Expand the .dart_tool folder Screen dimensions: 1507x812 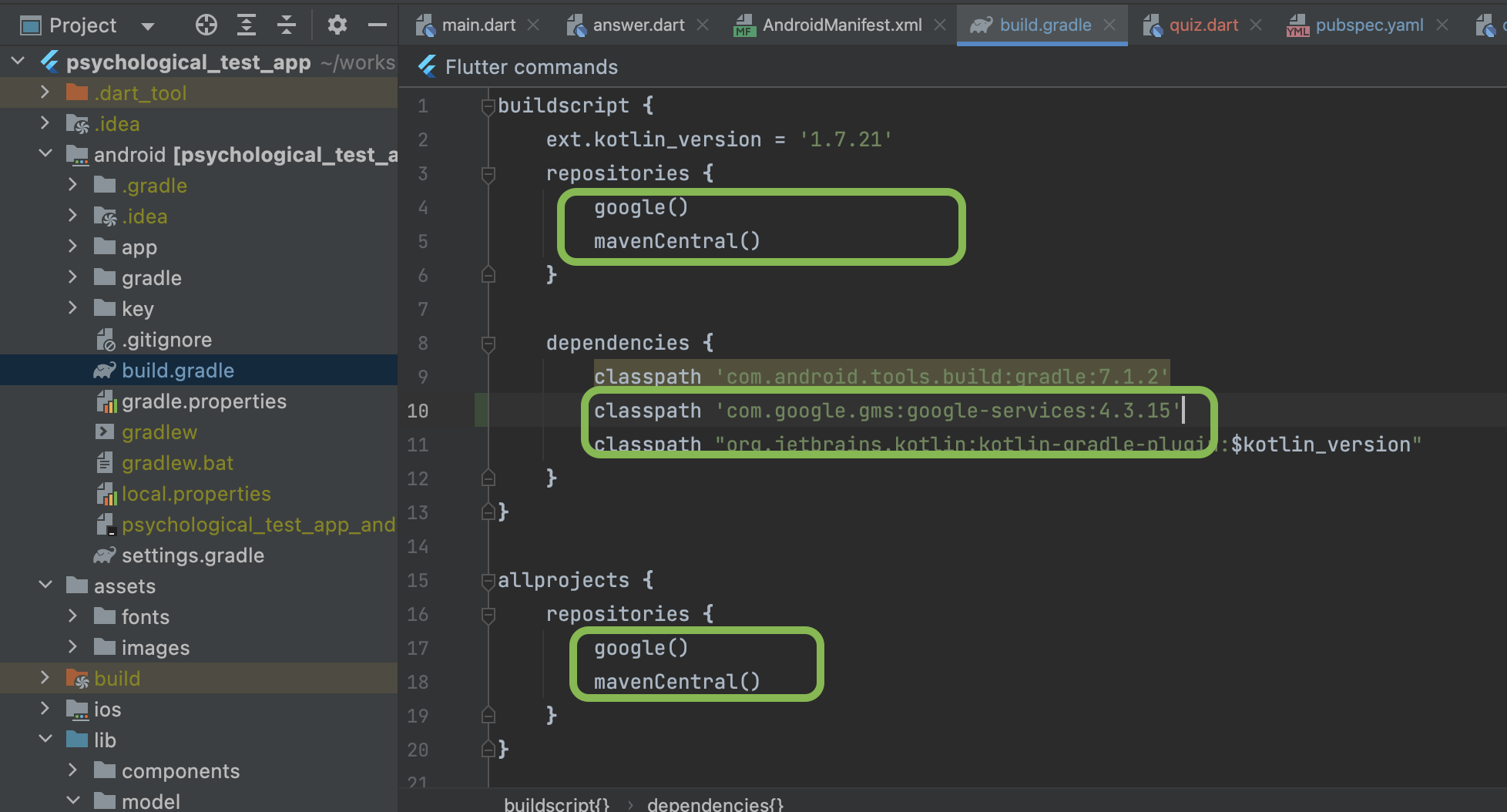[x=45, y=92]
